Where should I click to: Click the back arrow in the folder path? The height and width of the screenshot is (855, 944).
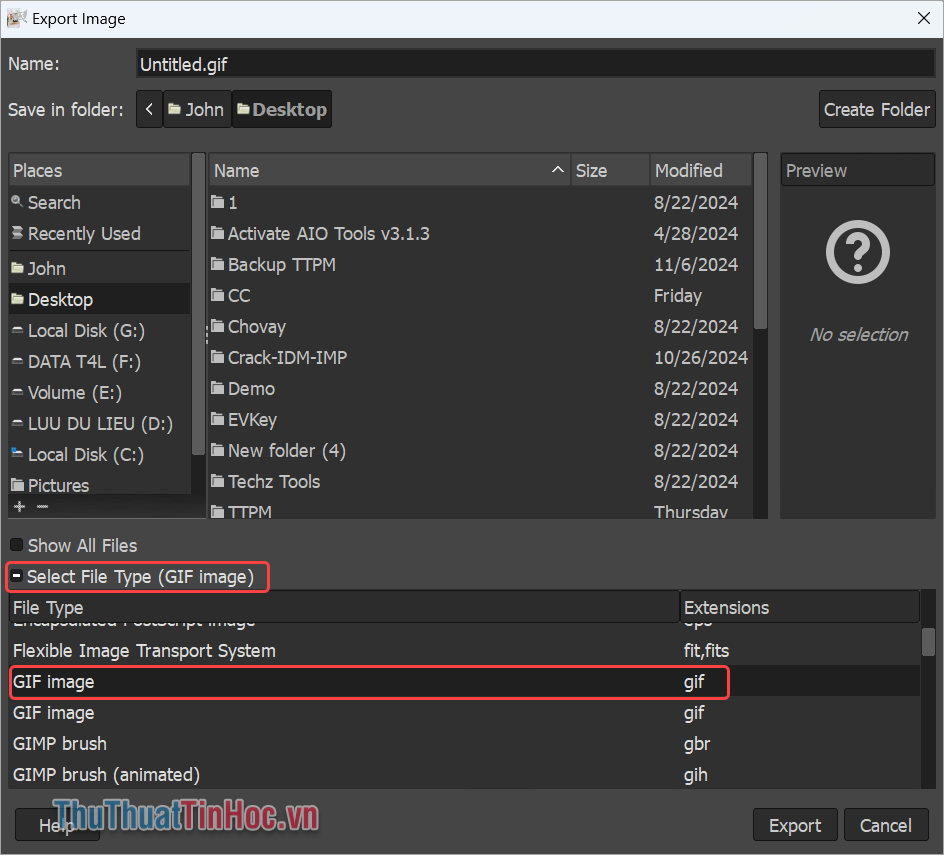tap(149, 109)
